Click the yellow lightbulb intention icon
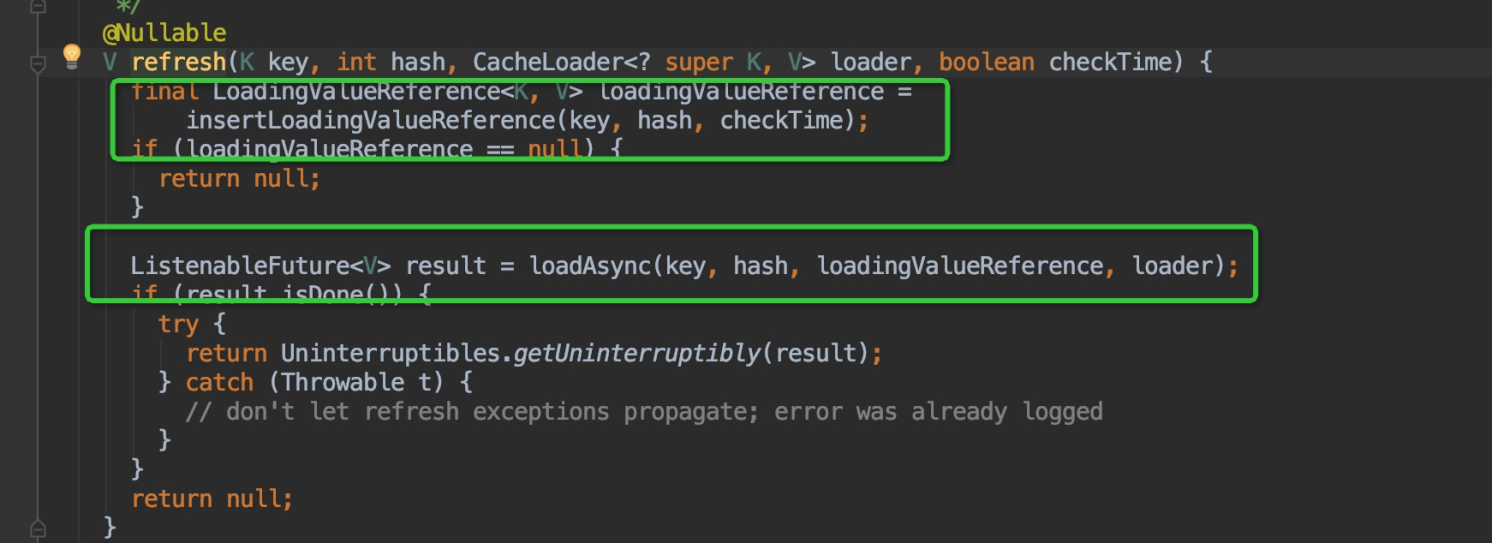The width and height of the screenshot is (1492, 543). (71, 56)
